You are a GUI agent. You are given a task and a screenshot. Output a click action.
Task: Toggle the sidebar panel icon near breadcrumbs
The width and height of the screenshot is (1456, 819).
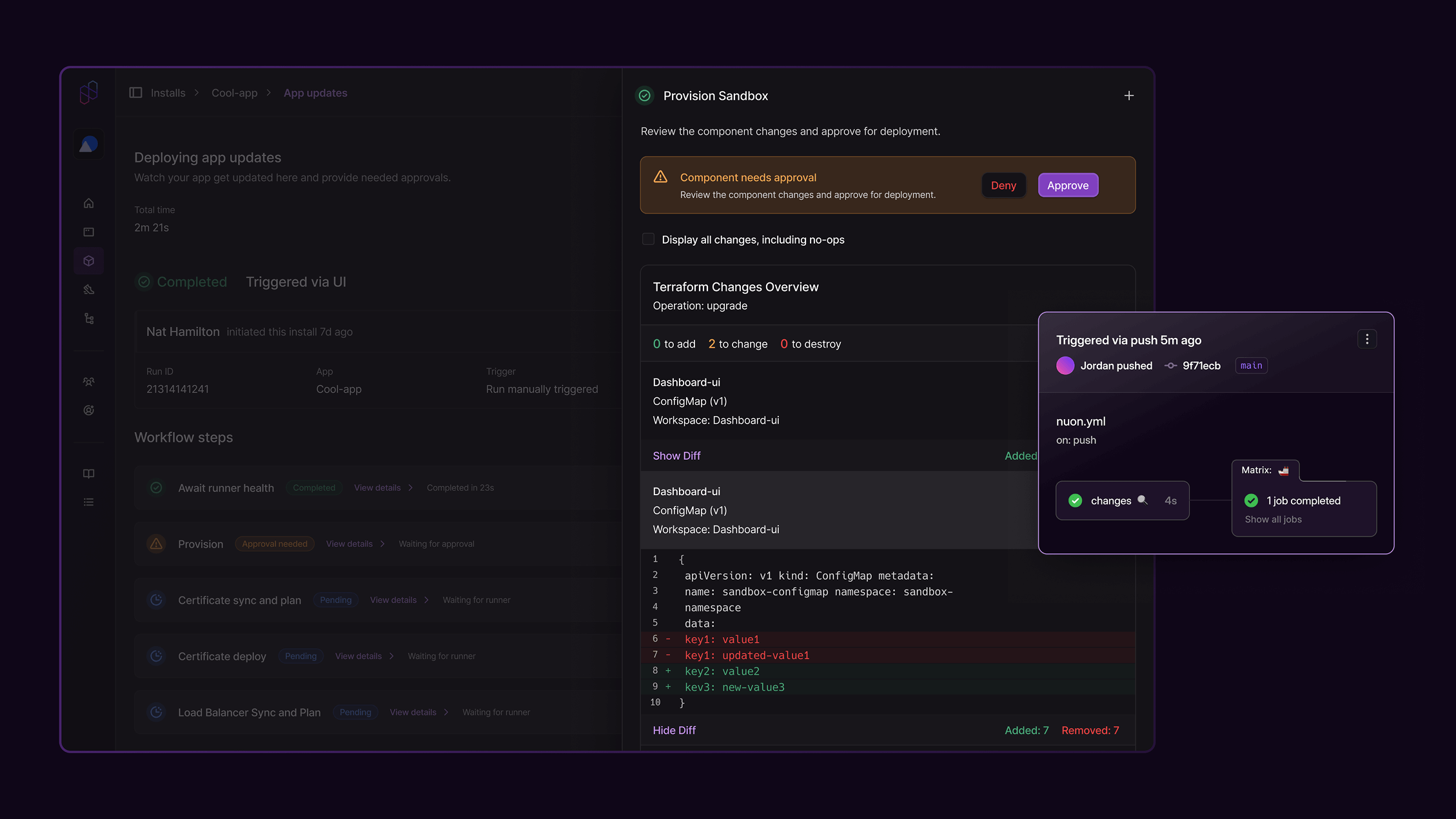click(135, 93)
